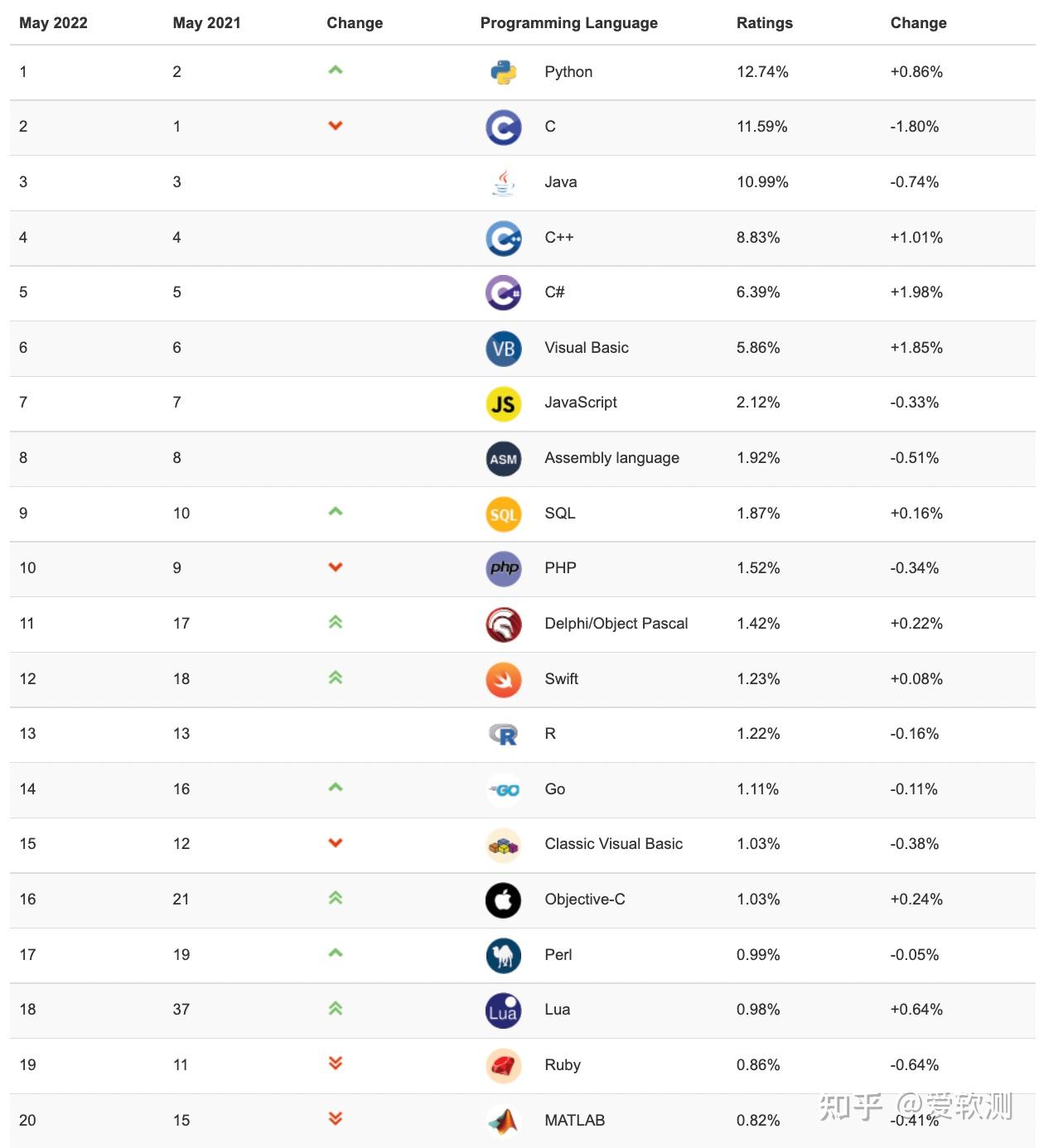The height and width of the screenshot is (1148, 1039).
Task: Click the Classic Visual Basic name
Action: (x=613, y=844)
